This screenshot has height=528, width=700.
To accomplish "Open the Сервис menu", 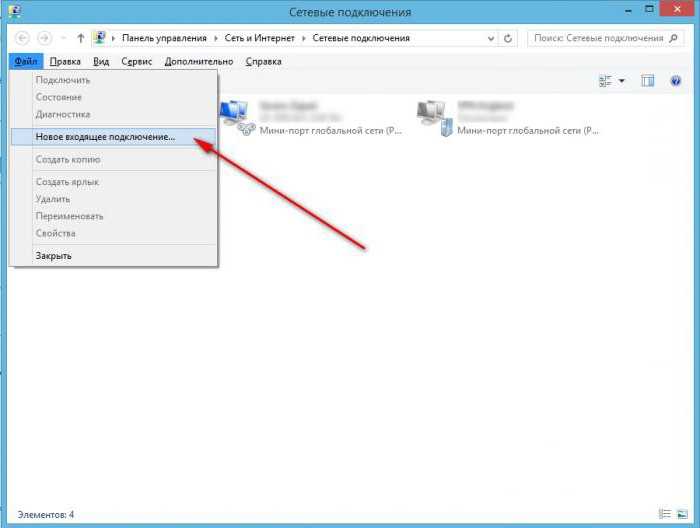I will tap(137, 62).
